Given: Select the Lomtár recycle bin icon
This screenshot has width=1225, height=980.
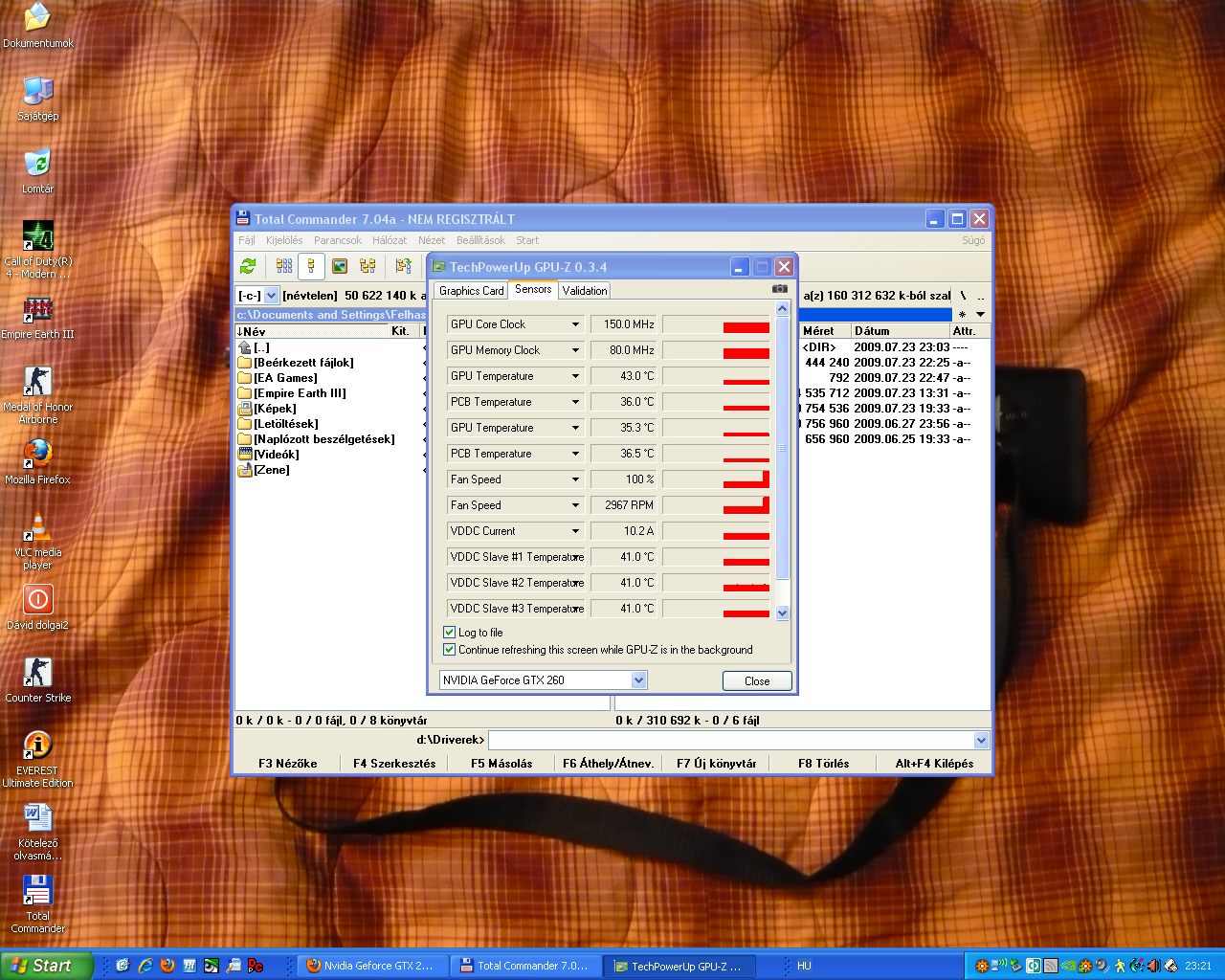Looking at the screenshot, I should click(37, 171).
